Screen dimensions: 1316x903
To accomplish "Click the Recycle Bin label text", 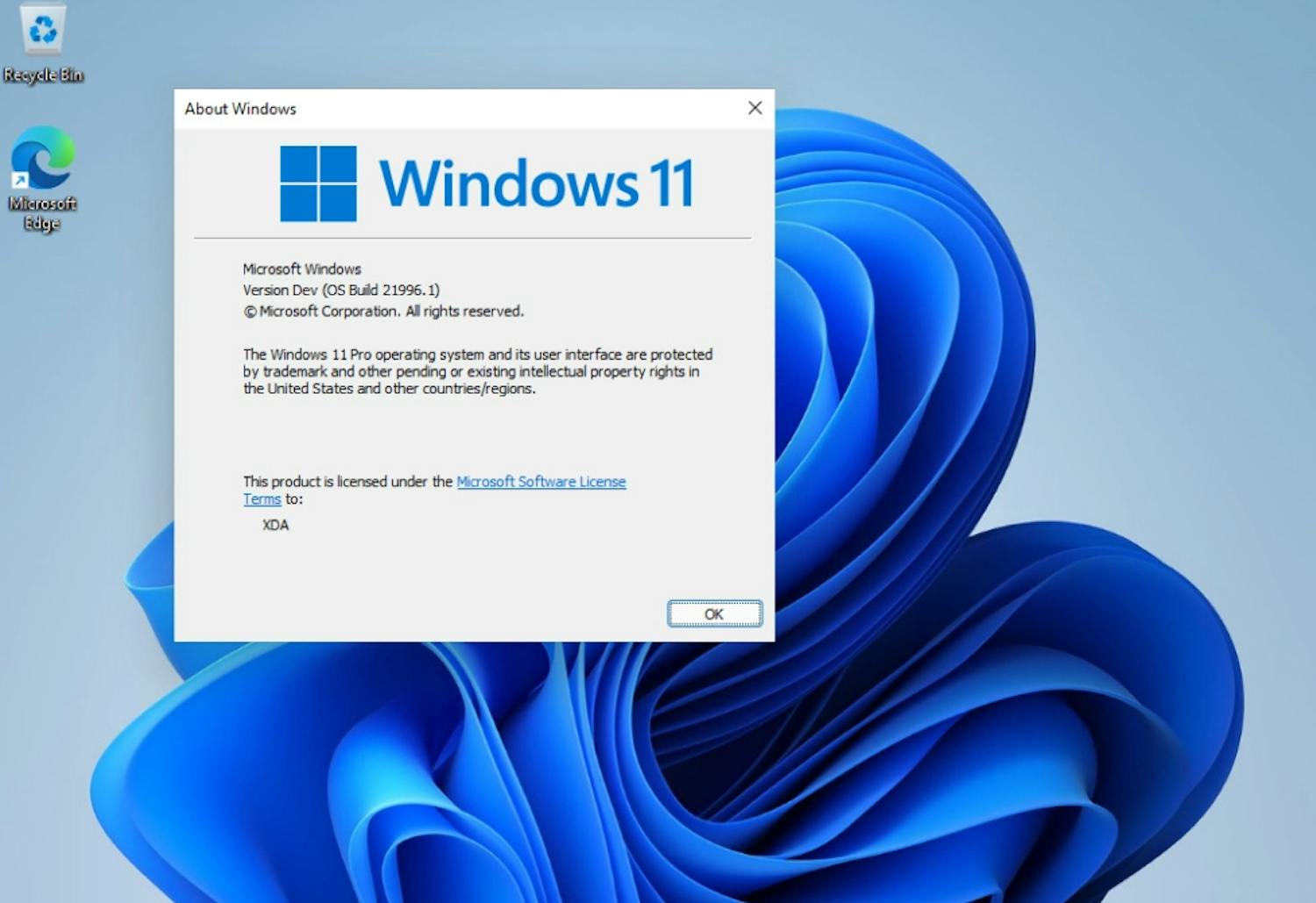I will [x=43, y=75].
